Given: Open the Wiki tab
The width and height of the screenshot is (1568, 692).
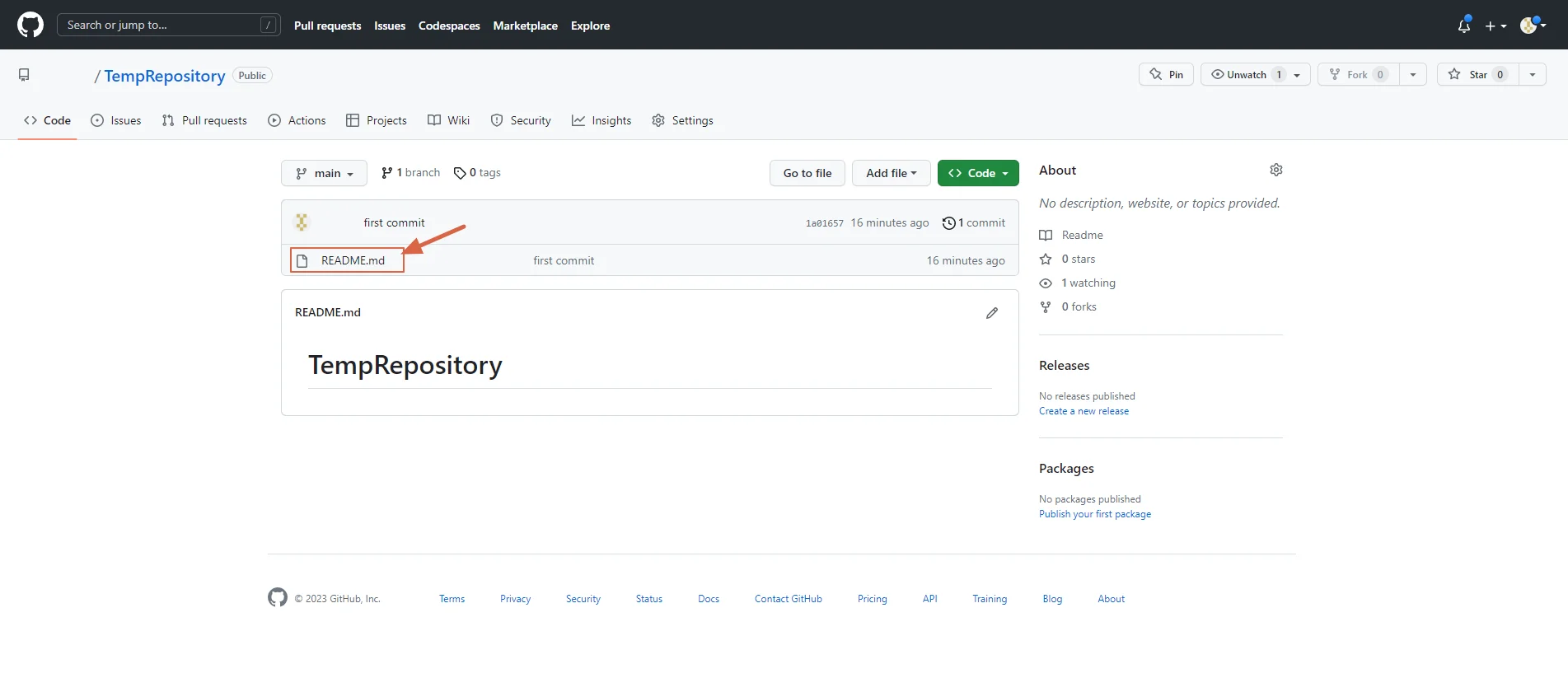Looking at the screenshot, I should click(449, 120).
